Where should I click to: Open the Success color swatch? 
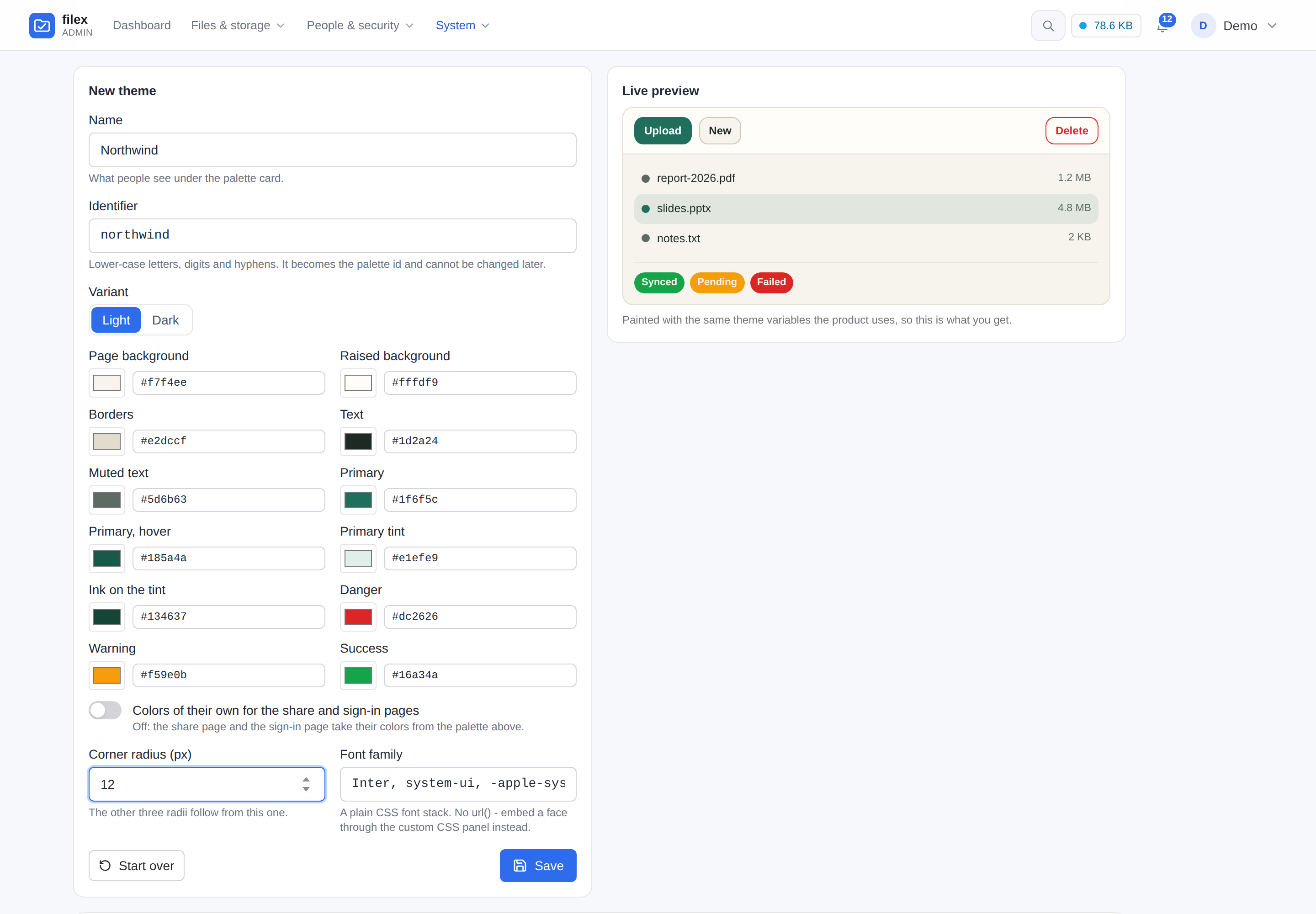pos(358,675)
